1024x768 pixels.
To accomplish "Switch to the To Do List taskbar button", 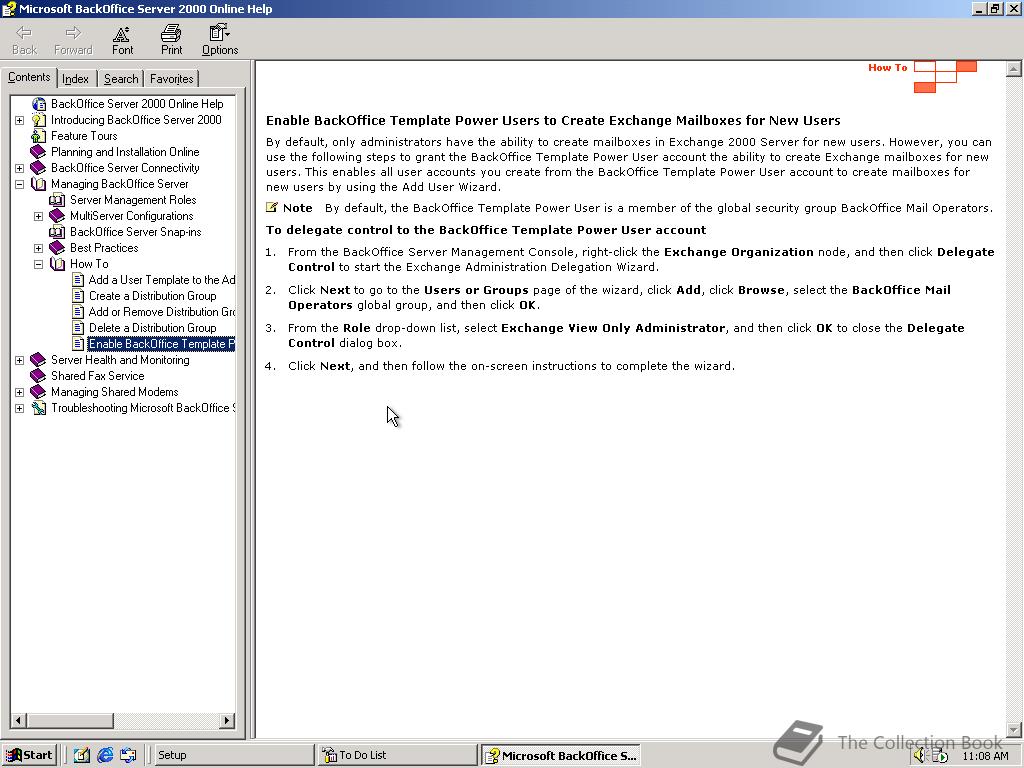I will tap(398, 755).
